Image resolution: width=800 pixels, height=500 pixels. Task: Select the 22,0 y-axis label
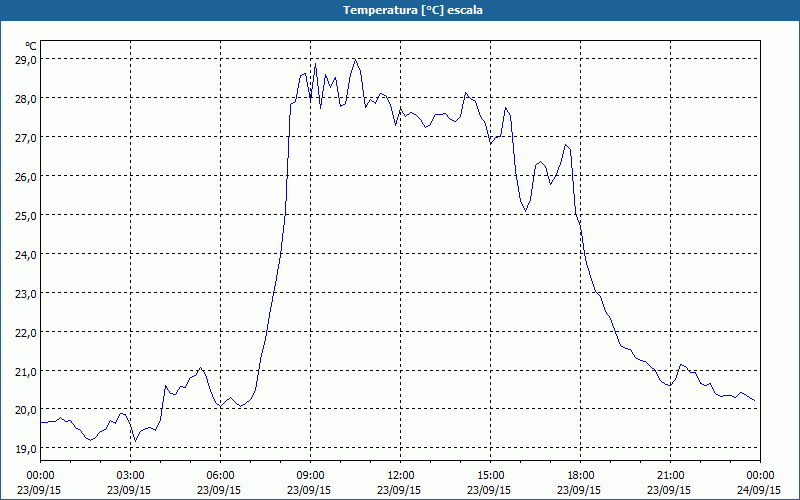click(27, 332)
